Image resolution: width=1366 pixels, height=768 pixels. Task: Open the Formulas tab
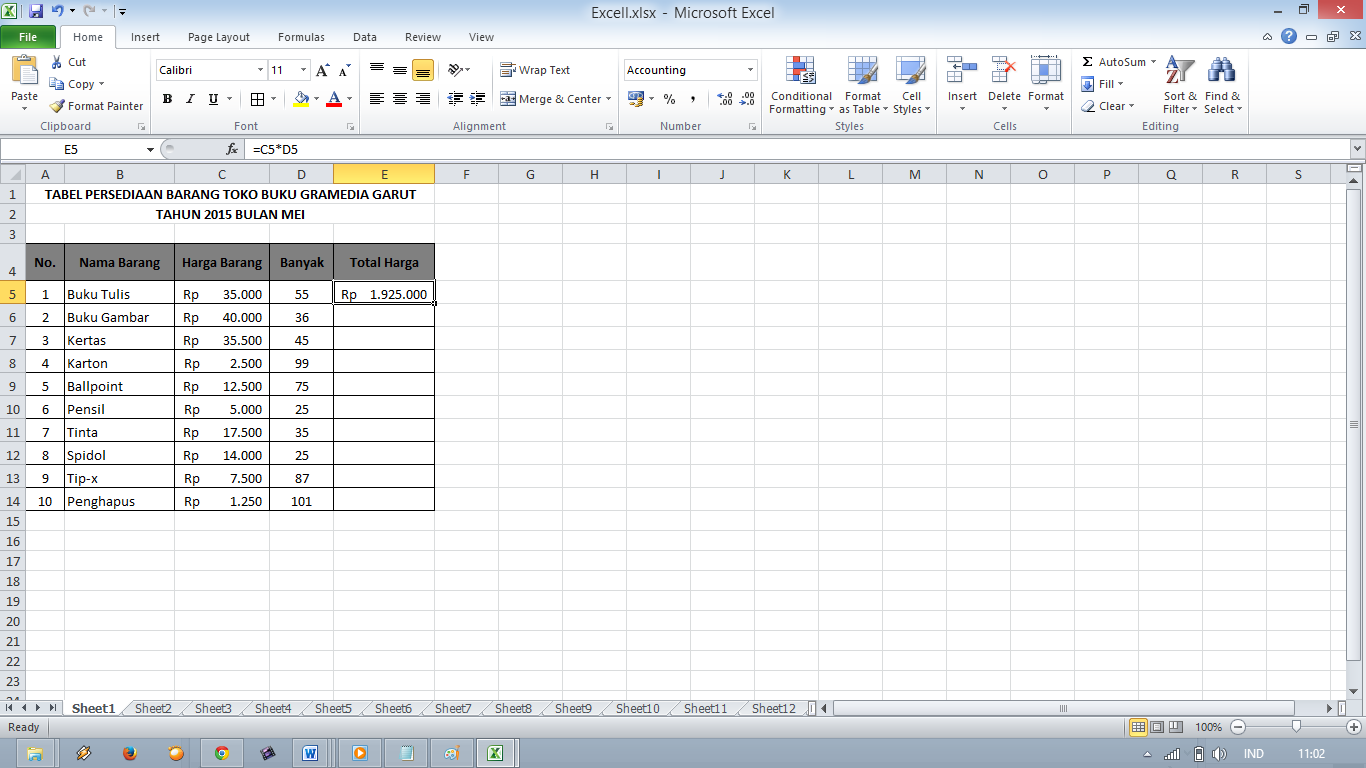pos(301,37)
